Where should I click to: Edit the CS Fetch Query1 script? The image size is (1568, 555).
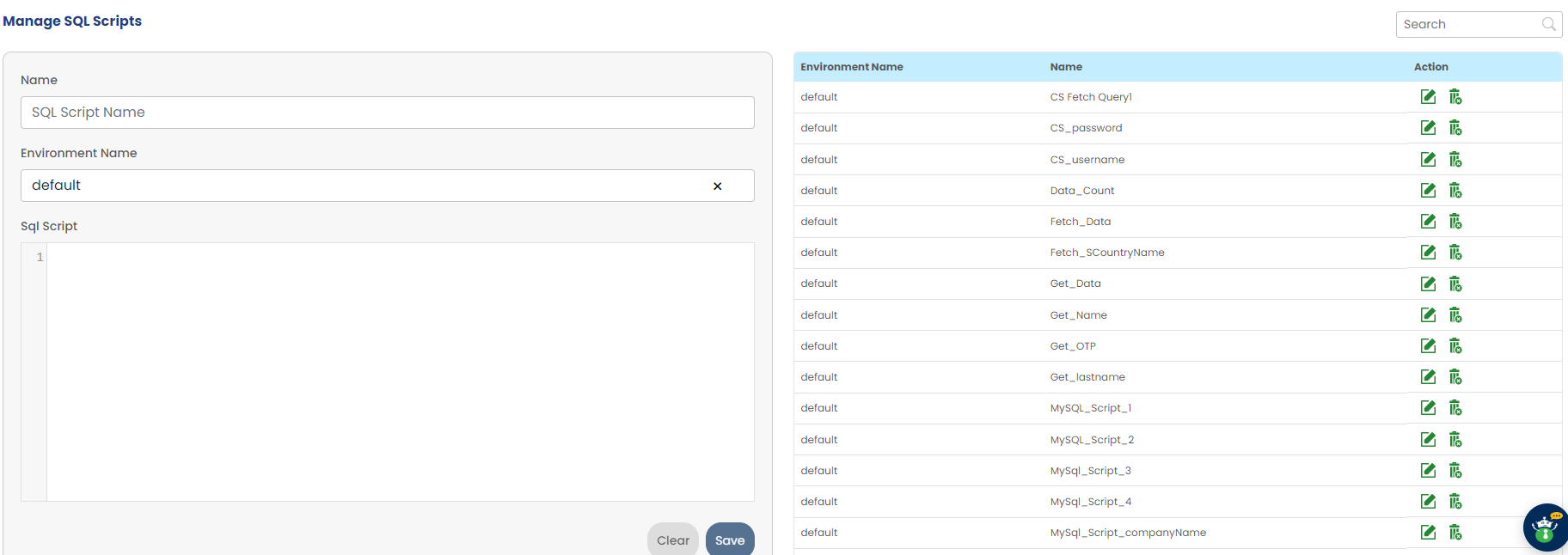[1428, 97]
